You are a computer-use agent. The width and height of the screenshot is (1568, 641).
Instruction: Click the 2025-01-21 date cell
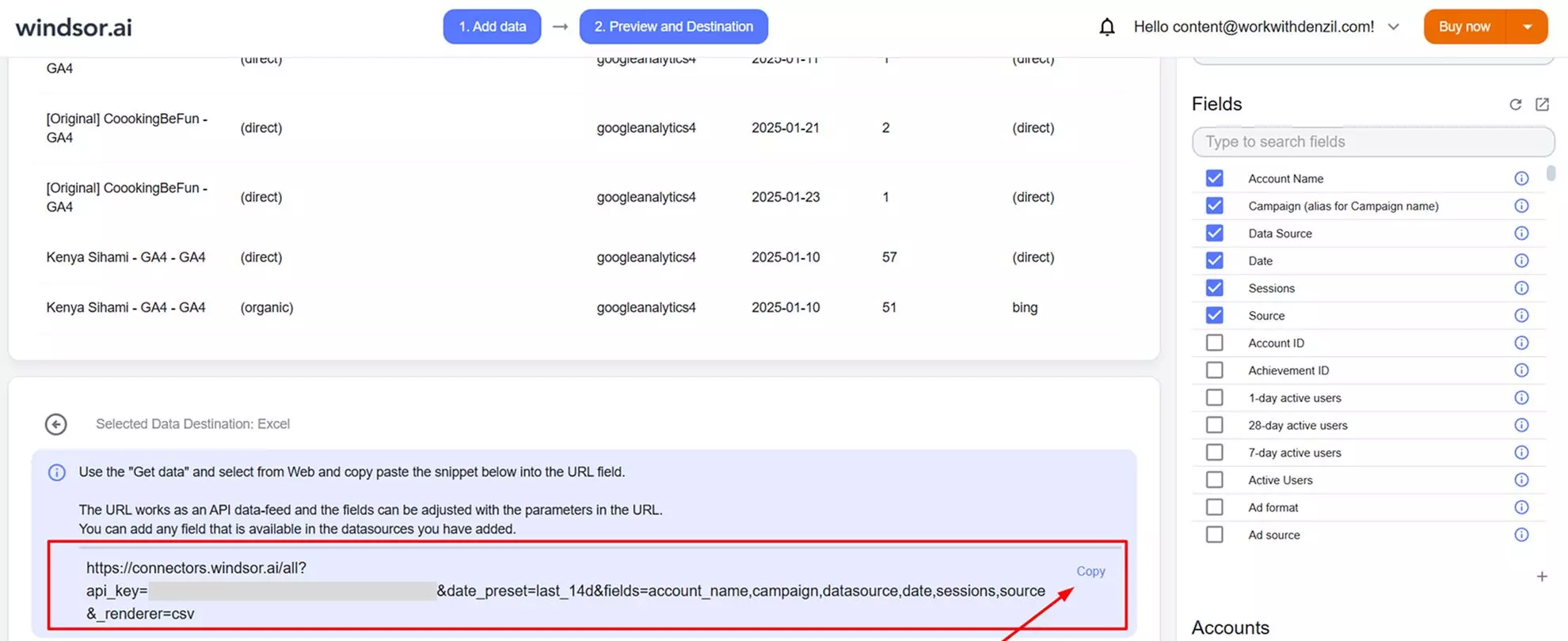coord(786,128)
